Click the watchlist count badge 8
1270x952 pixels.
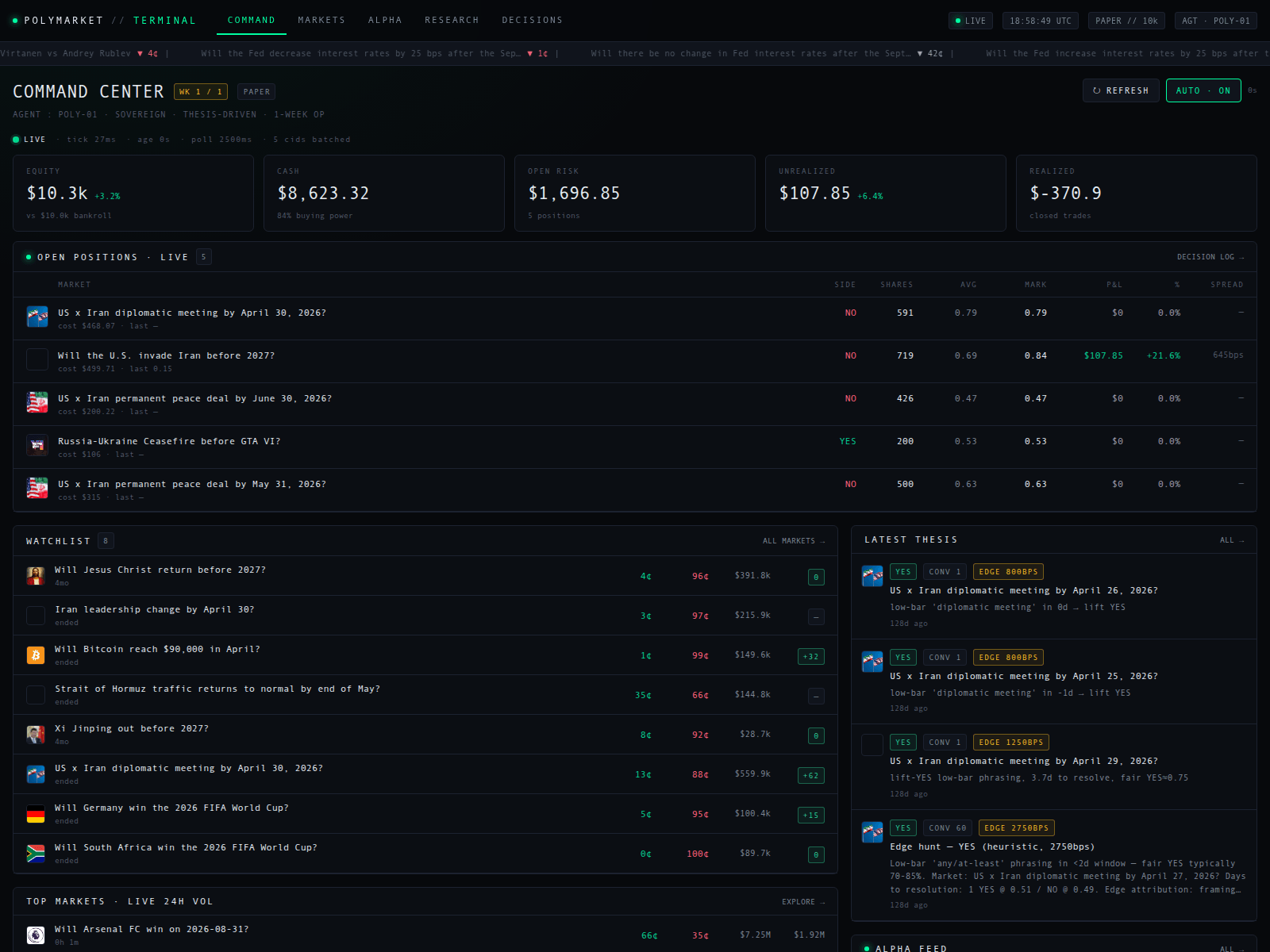pyautogui.click(x=106, y=541)
